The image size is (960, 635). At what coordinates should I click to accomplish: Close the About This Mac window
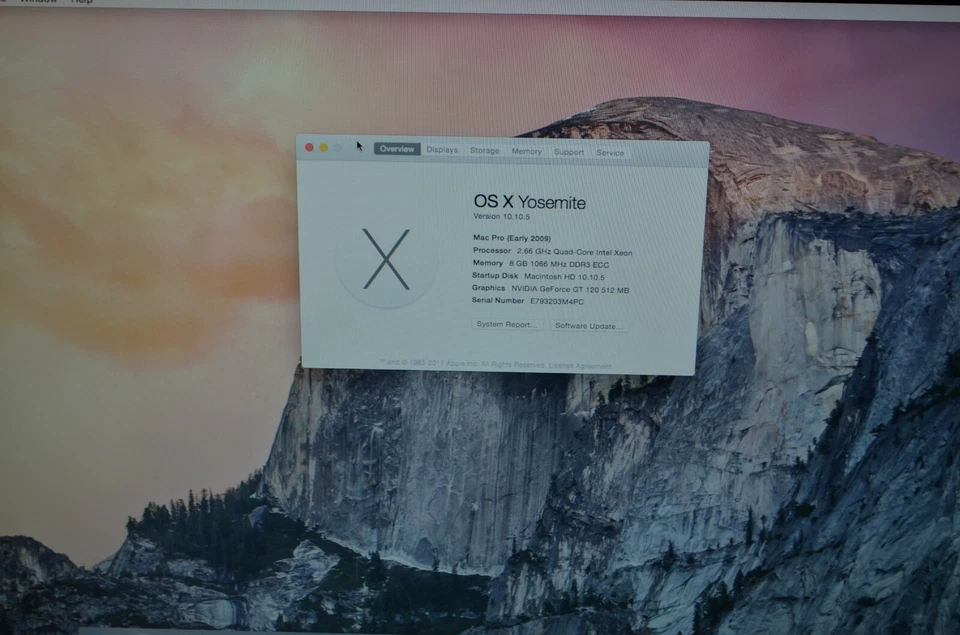[309, 148]
